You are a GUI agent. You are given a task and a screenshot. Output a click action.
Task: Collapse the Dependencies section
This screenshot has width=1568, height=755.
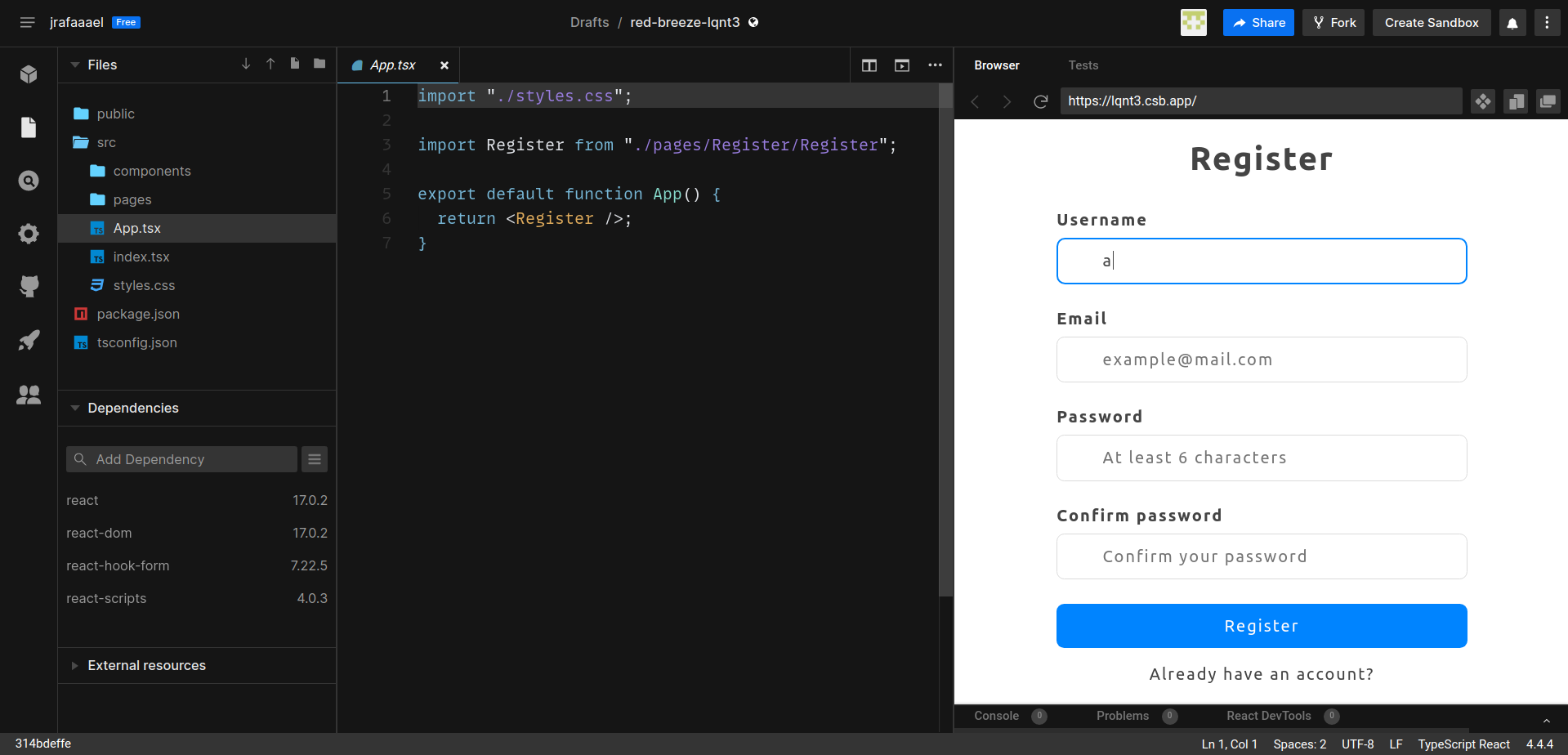click(x=75, y=408)
